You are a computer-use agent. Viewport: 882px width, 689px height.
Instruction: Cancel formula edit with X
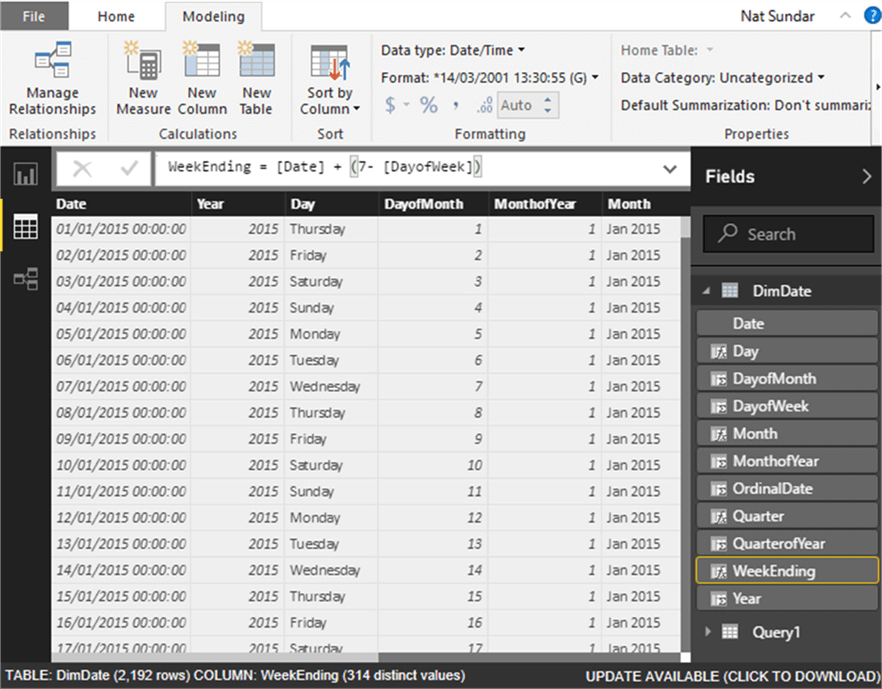pyautogui.click(x=82, y=168)
